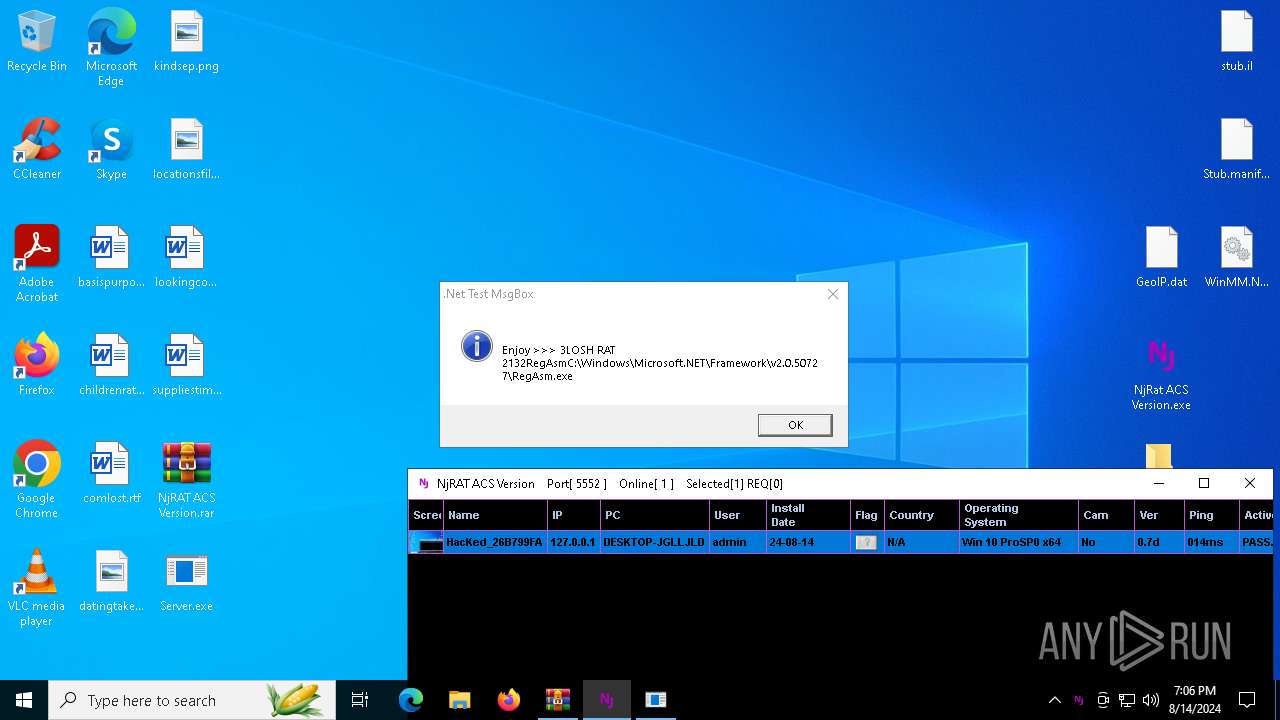
Task: Select basispurpo... Word document
Action: [x=111, y=258]
